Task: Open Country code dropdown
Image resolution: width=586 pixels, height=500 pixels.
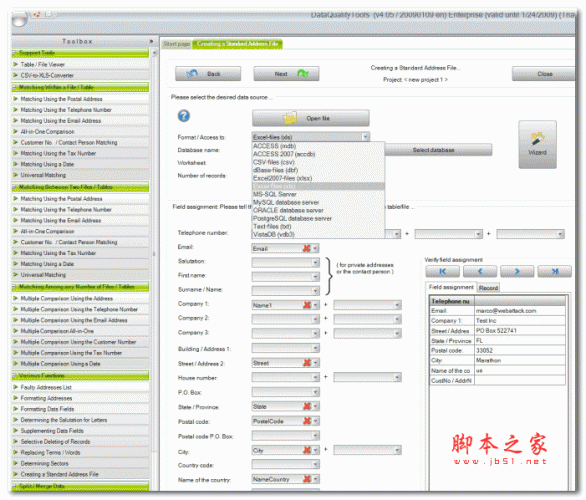Action: pyautogui.click(x=315, y=464)
